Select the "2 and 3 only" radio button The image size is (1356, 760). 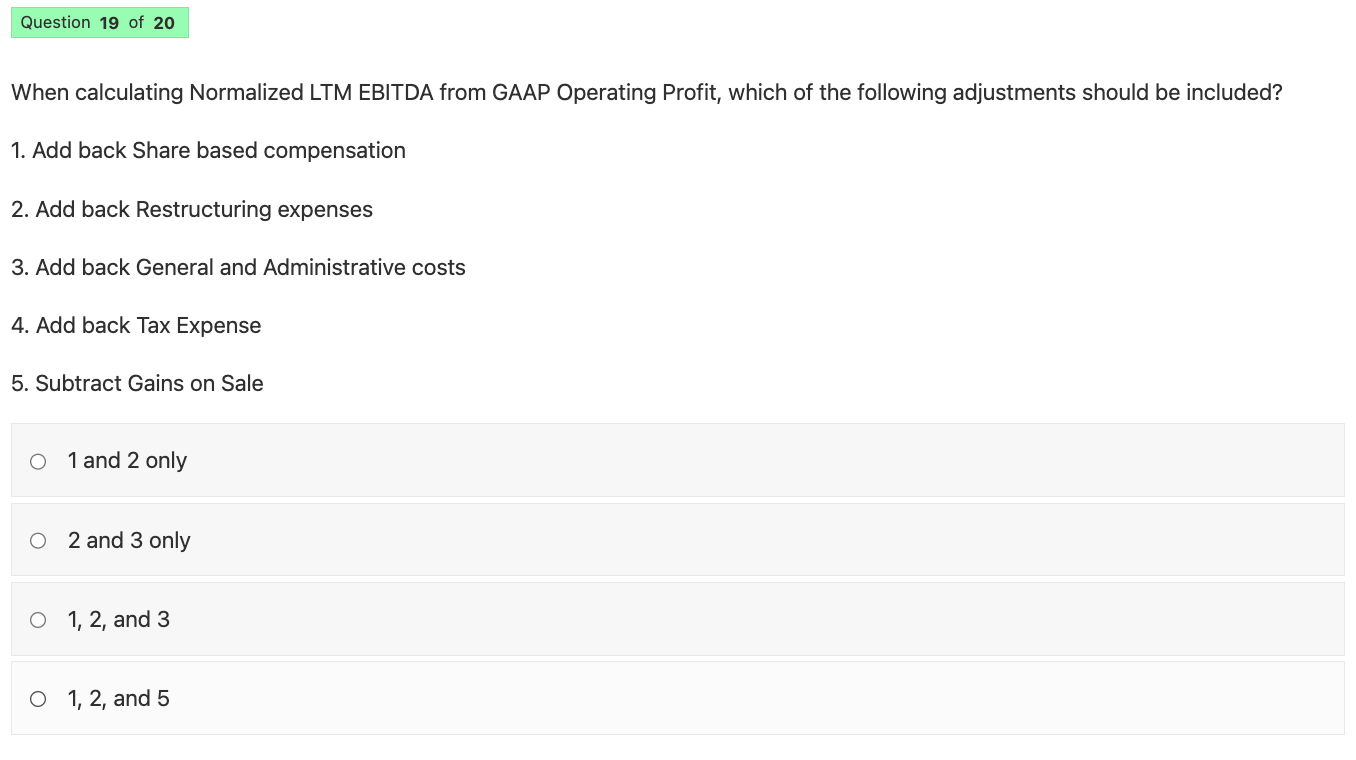pos(38,540)
